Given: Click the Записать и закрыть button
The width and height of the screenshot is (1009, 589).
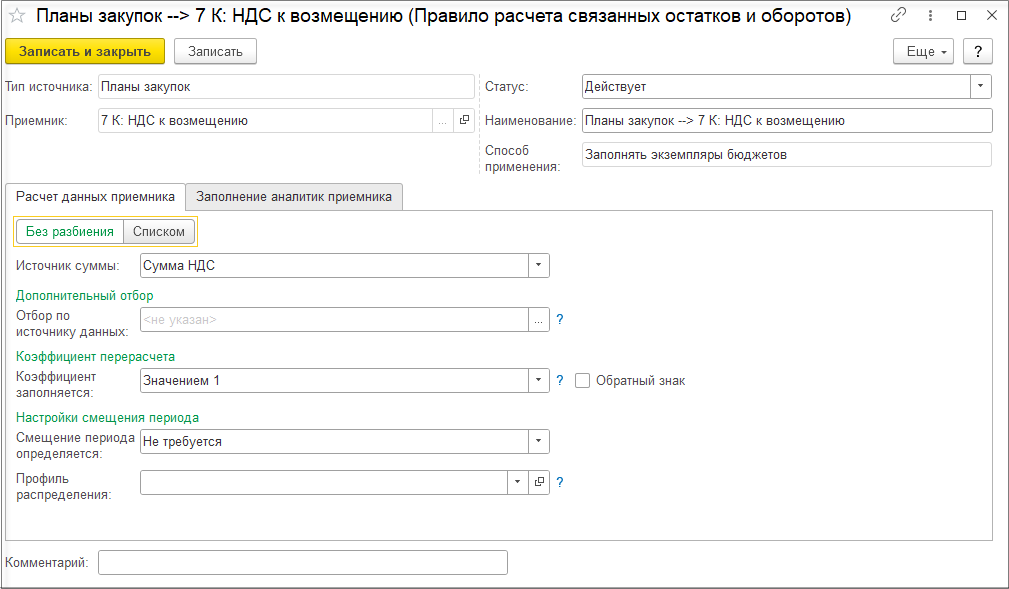Looking at the screenshot, I should (x=84, y=51).
